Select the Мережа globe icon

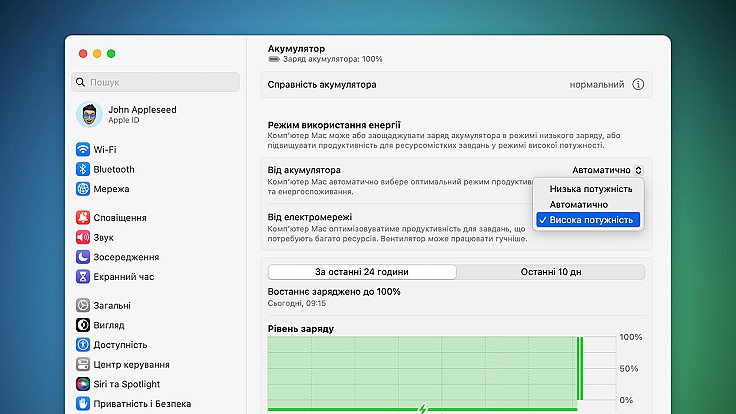coord(83,189)
